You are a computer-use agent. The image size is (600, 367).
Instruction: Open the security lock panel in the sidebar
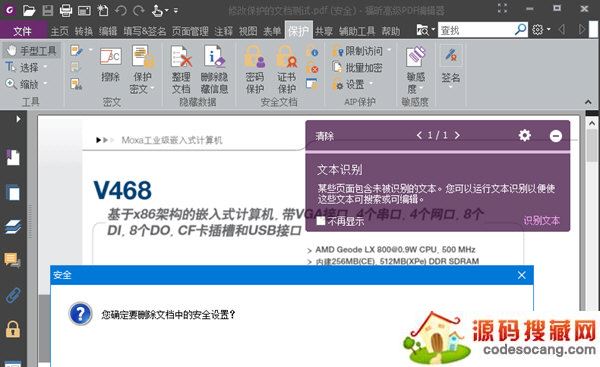13,329
